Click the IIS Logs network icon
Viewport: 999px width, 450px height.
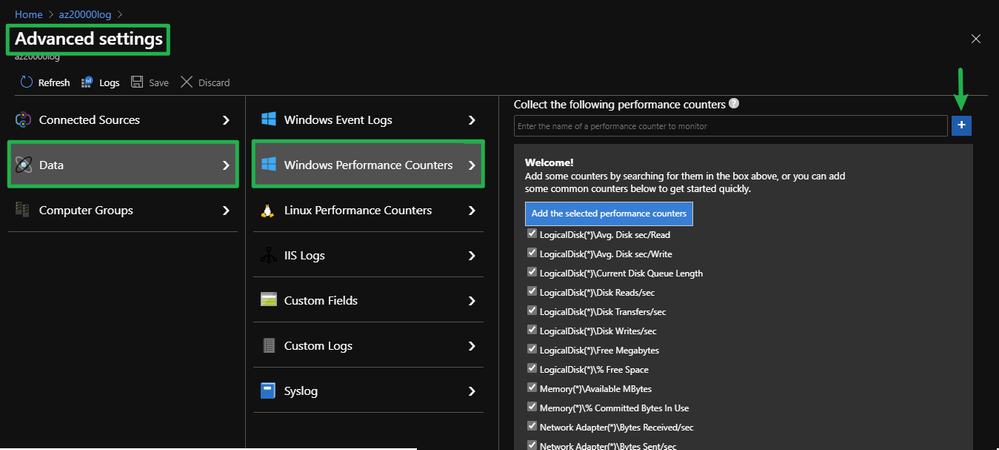pos(268,256)
